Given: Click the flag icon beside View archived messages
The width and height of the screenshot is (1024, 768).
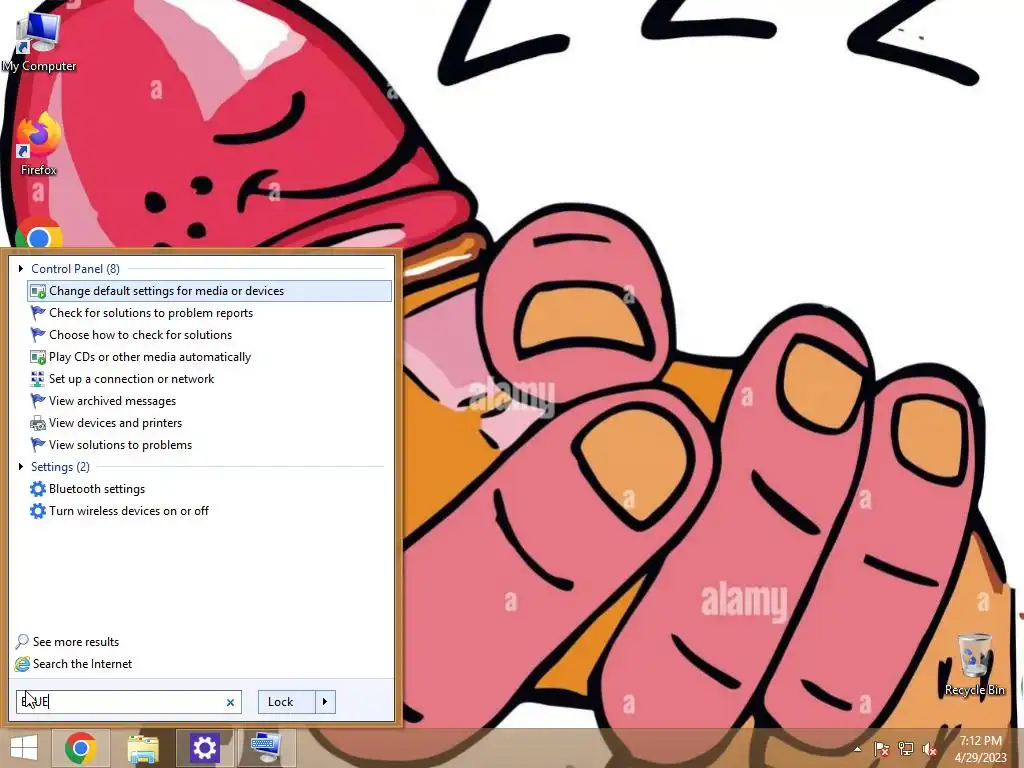Looking at the screenshot, I should click(38, 400).
